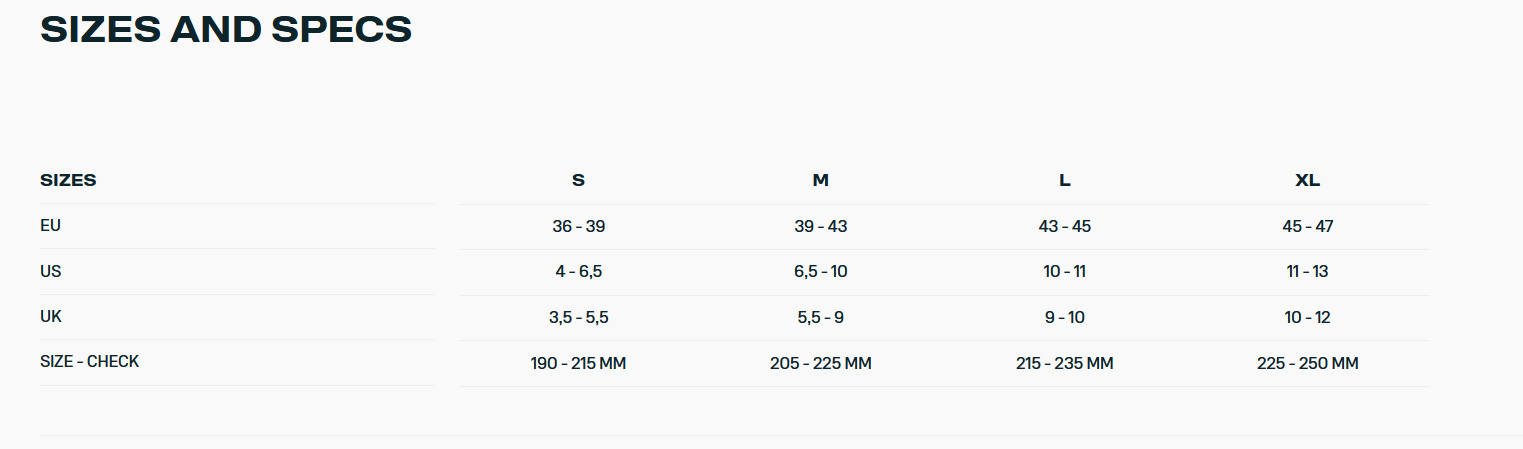
Task: Click the UK row label
Action: click(51, 316)
